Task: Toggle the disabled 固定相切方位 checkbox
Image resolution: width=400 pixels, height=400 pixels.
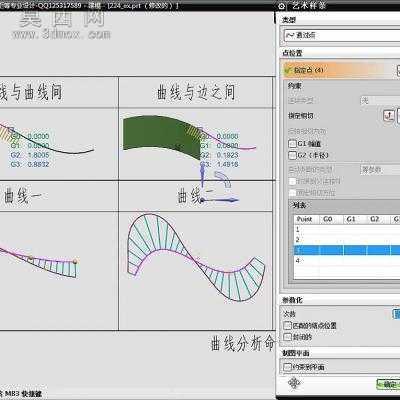Action: 292,192
